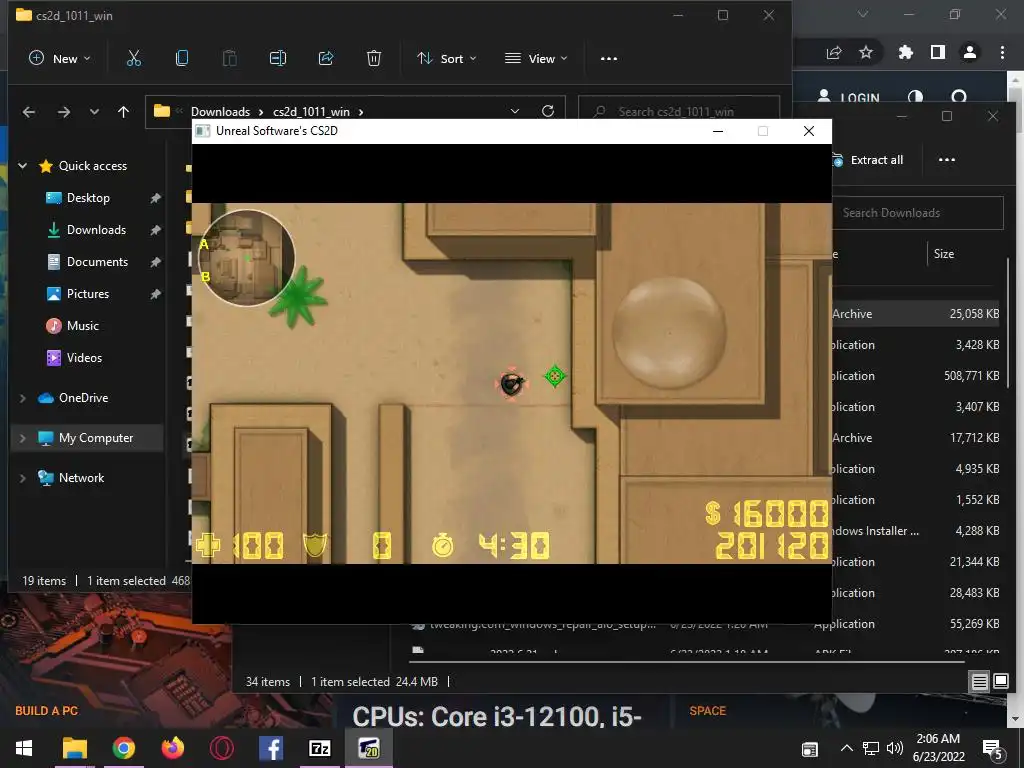Screen dimensions: 1024x768
Task: Open Downloads in Quick access sidebar
Action: [96, 230]
